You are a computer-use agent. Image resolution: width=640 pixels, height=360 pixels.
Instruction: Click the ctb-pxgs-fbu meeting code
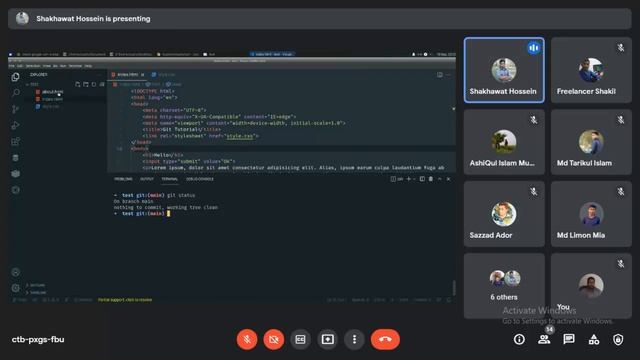tap(38, 339)
